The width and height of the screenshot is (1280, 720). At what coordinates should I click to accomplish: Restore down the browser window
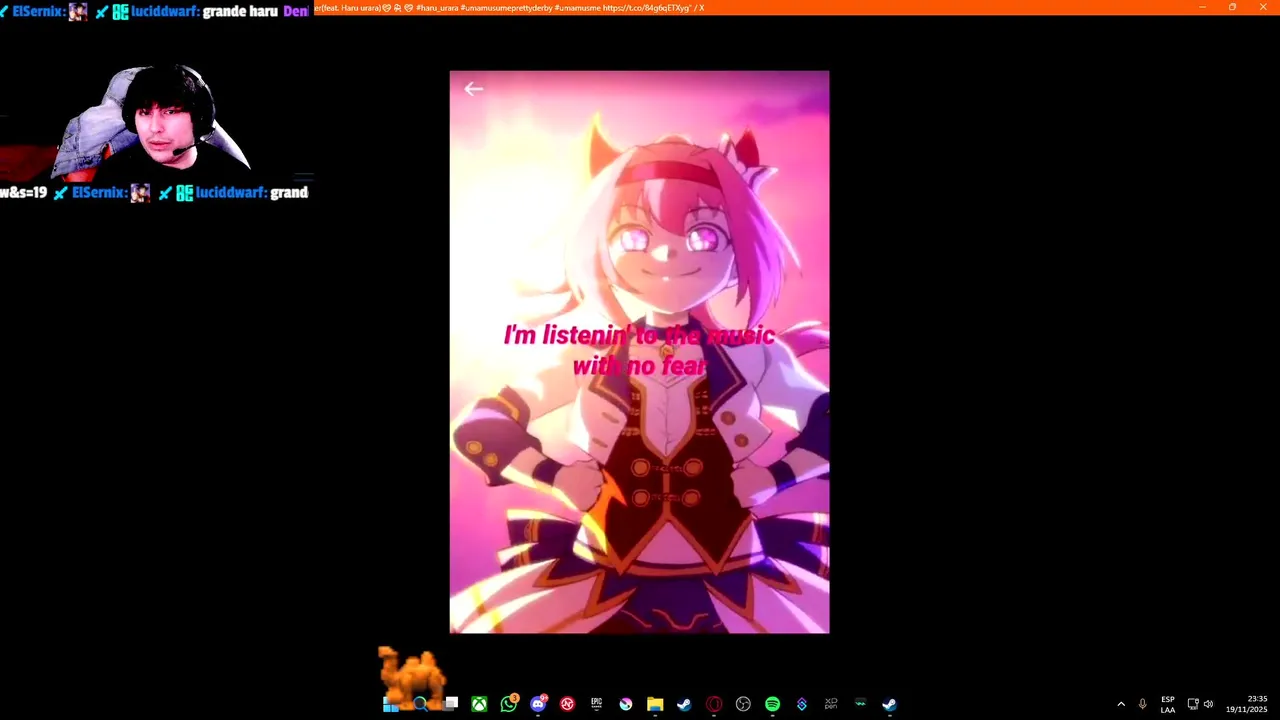(x=1233, y=7)
